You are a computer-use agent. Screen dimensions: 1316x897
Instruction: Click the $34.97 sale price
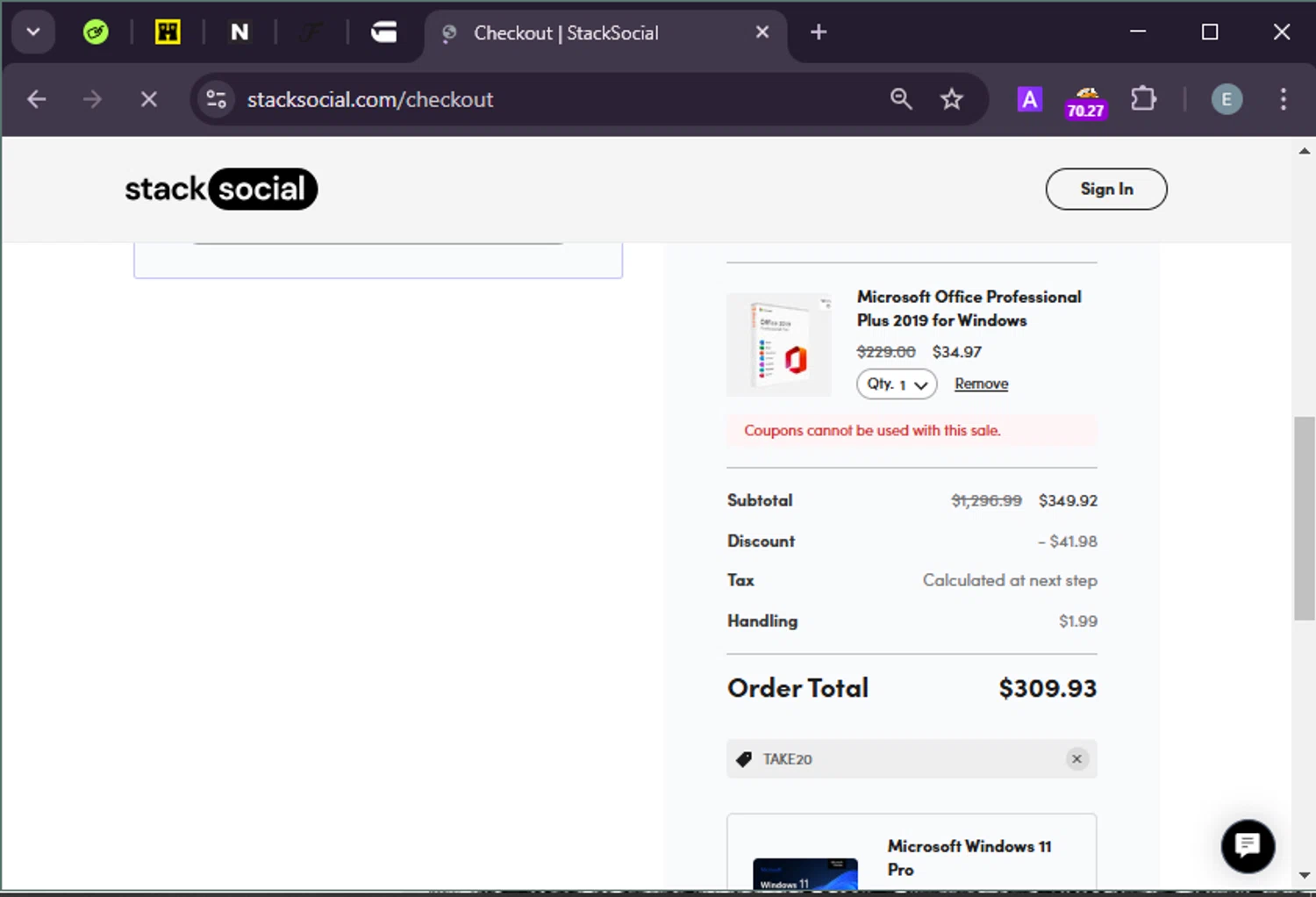pyautogui.click(x=957, y=352)
